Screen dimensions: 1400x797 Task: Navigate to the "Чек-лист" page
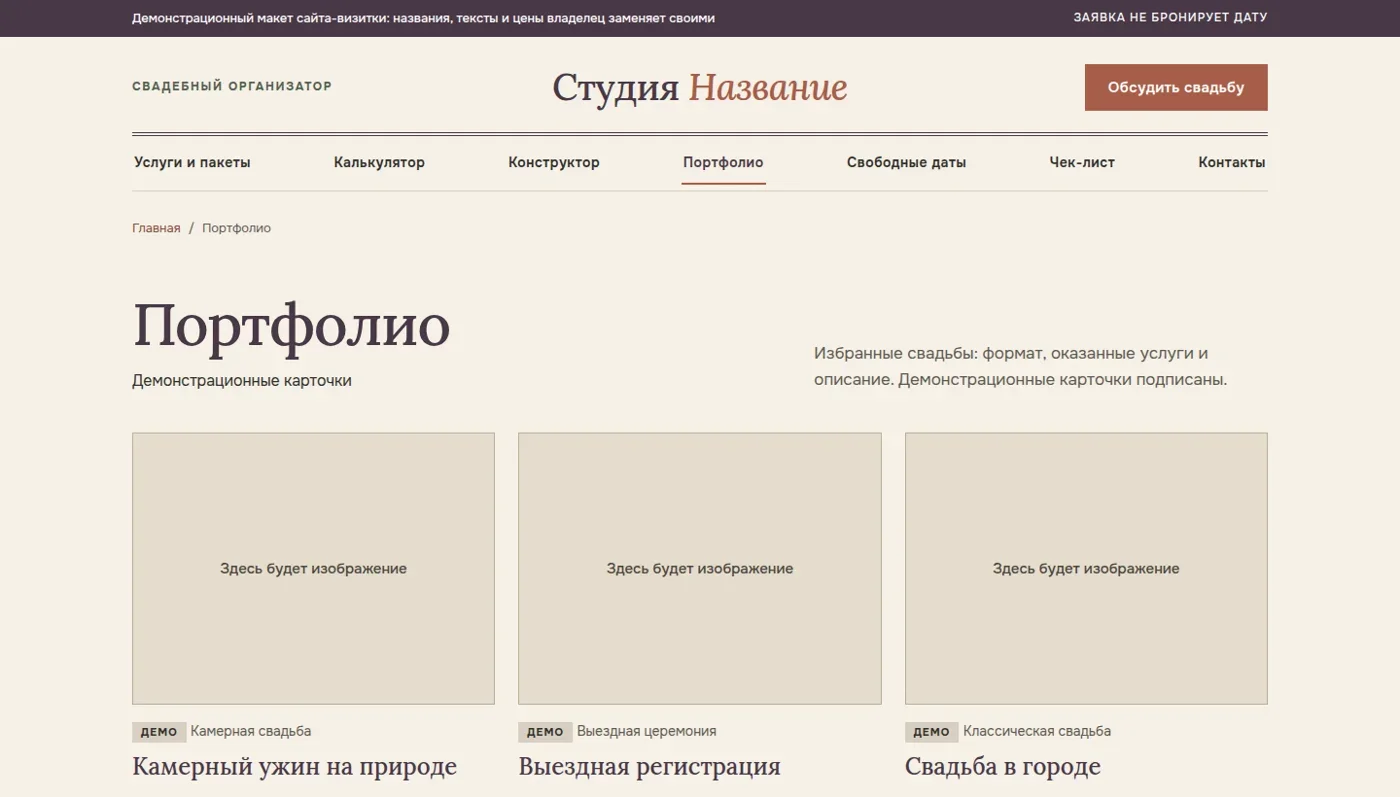[1082, 163]
